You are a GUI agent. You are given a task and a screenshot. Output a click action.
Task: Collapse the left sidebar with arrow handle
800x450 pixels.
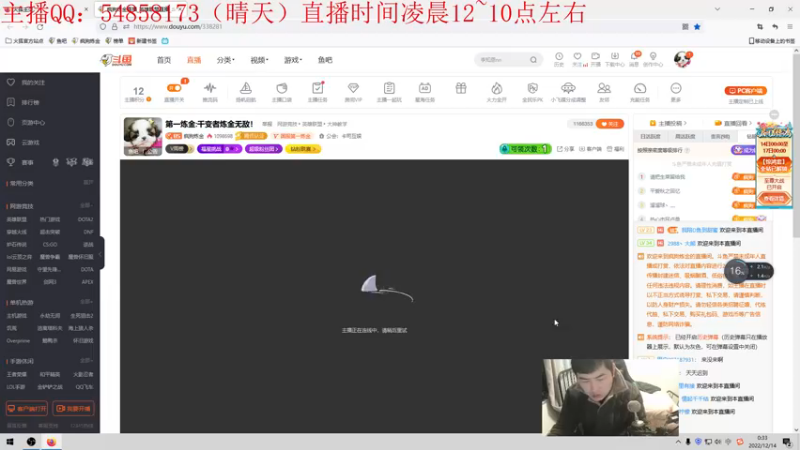click(x=102, y=253)
